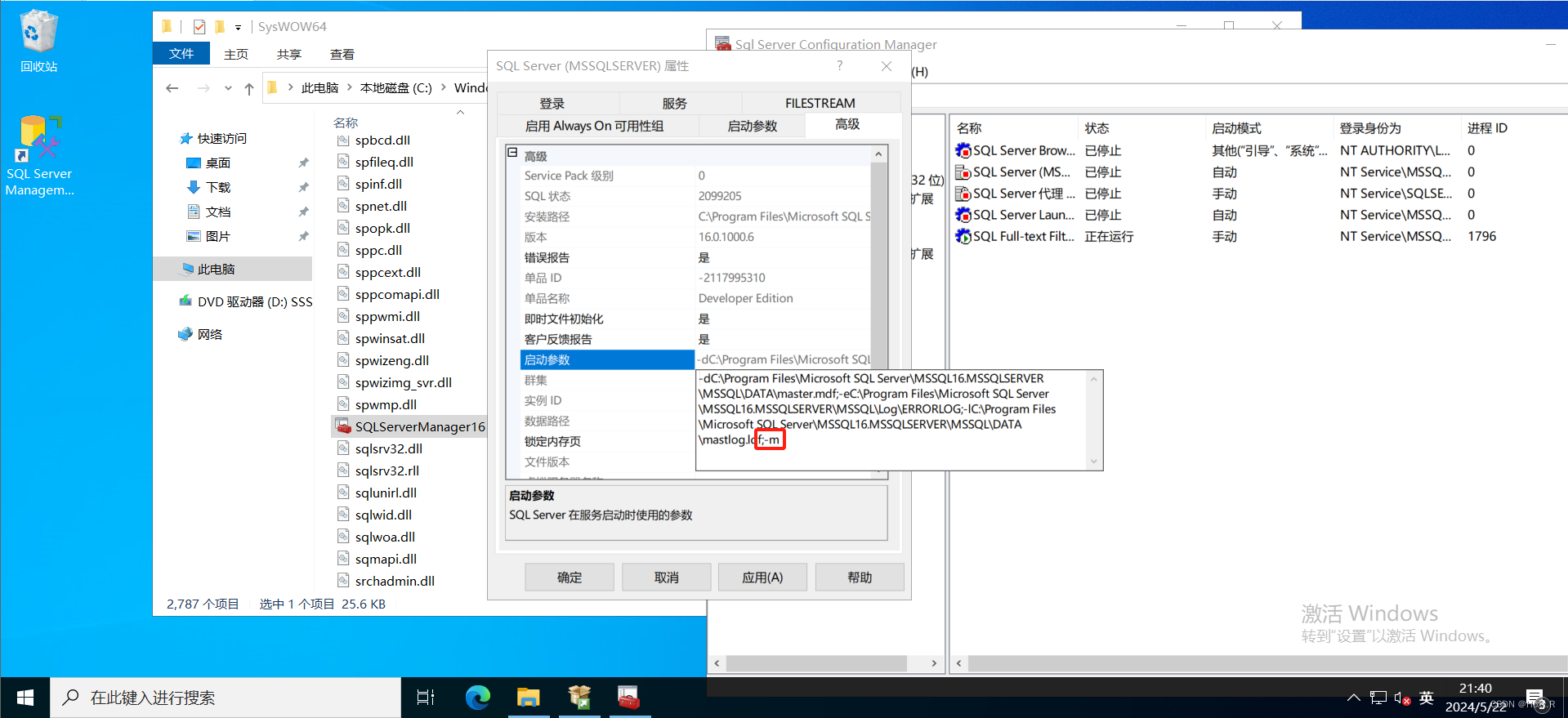The width and height of the screenshot is (1568, 718).
Task: Select the SQL Server 代理 service row
Action: tap(1258, 194)
